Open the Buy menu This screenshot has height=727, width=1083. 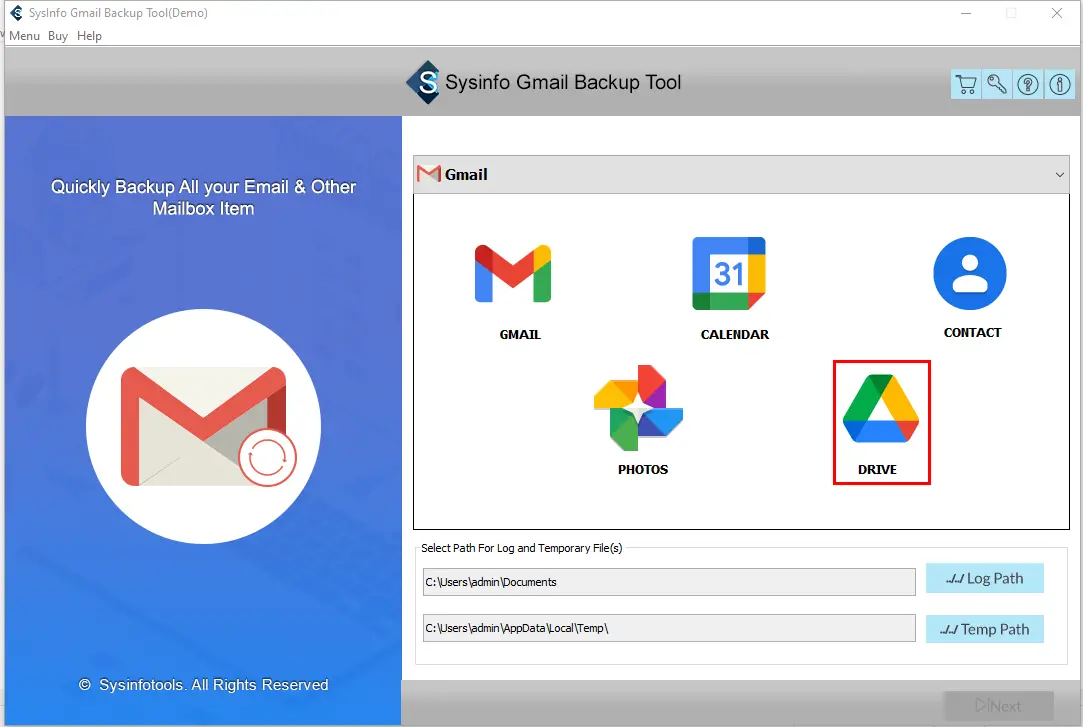(57, 36)
